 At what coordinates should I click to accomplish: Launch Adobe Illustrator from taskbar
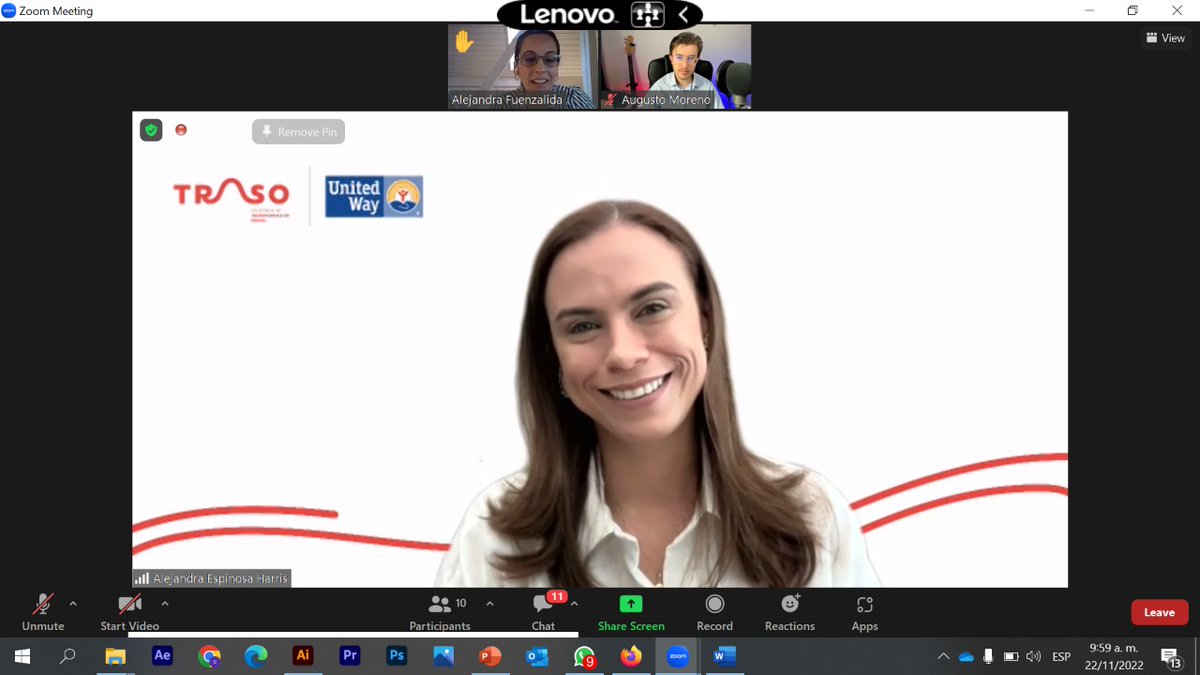pyautogui.click(x=303, y=656)
